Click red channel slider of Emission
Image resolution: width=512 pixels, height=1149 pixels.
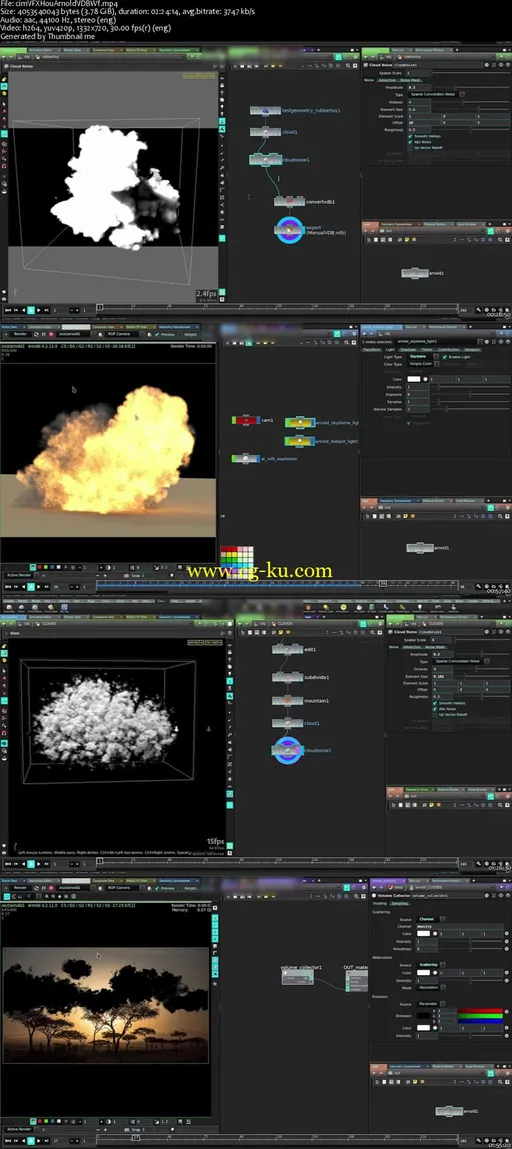click(x=480, y=1011)
